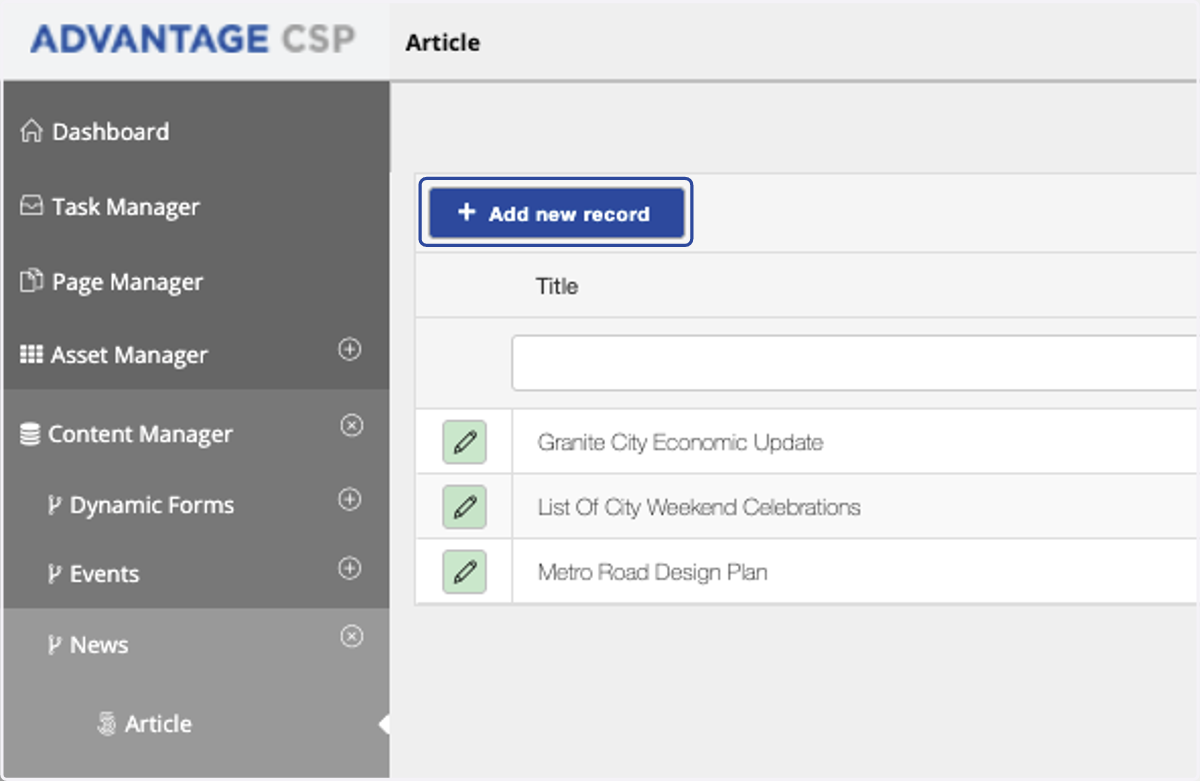The width and height of the screenshot is (1200, 781).
Task: Click the Advantage CSP logo
Action: tap(193, 40)
